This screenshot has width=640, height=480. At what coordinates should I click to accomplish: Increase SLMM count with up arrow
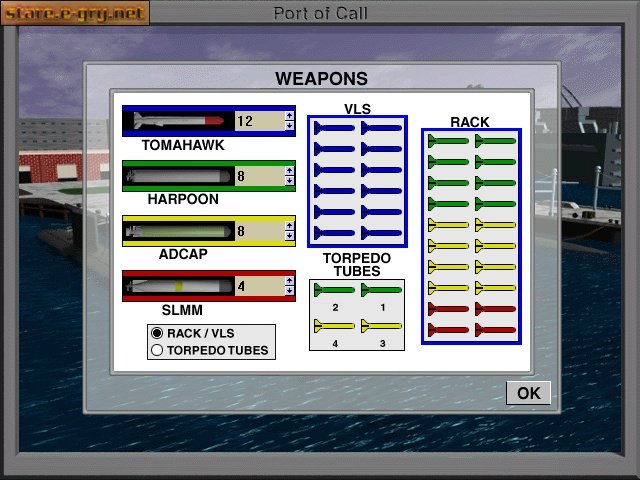coord(289,281)
